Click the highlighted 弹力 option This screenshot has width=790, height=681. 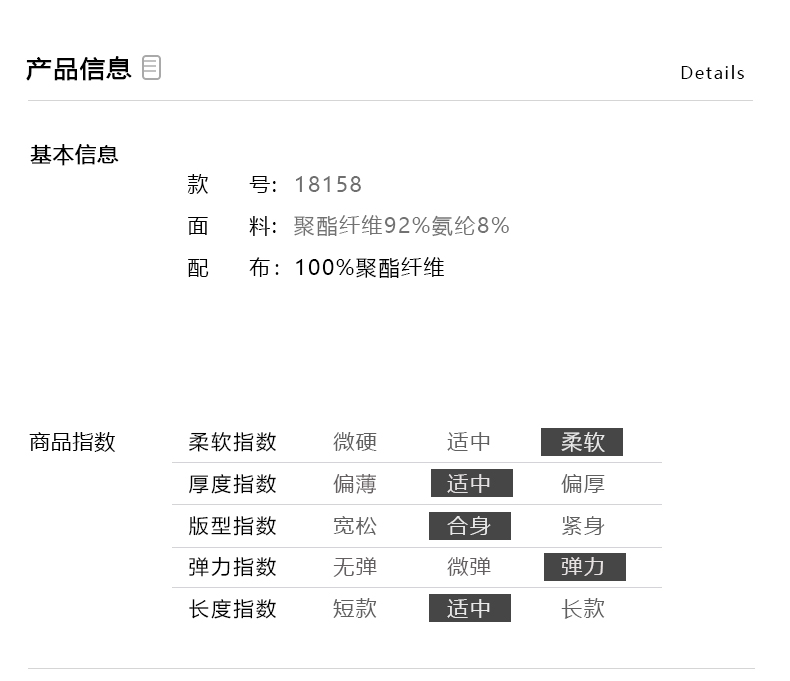pyautogui.click(x=584, y=567)
